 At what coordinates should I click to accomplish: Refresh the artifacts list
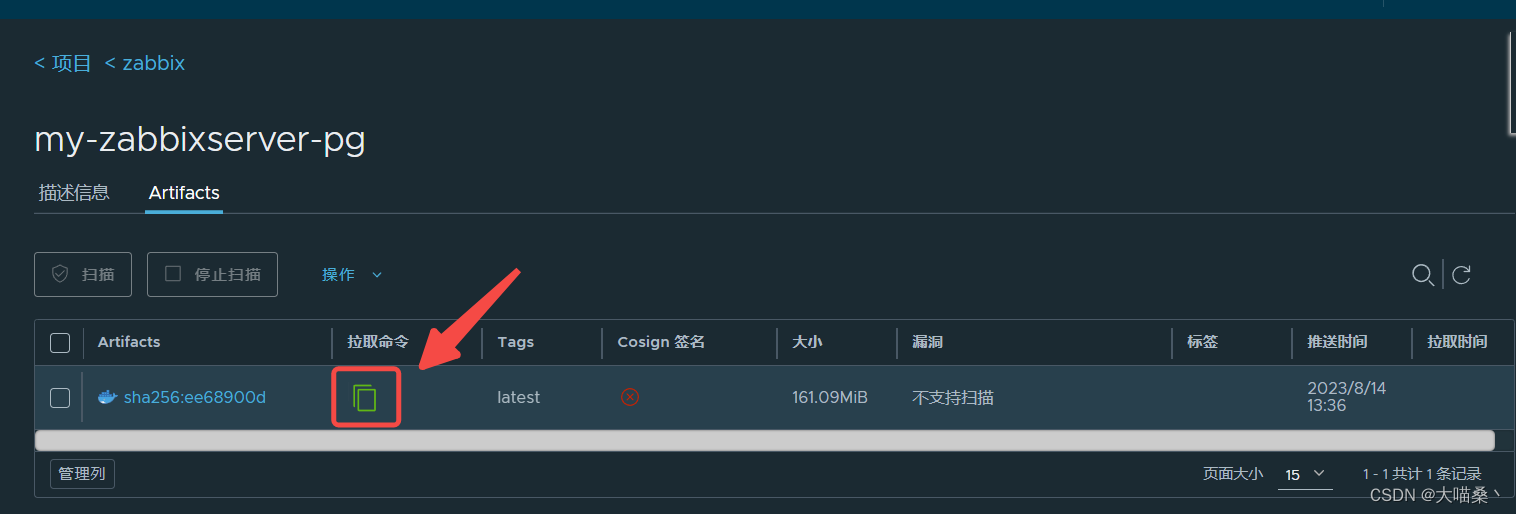pyautogui.click(x=1461, y=274)
